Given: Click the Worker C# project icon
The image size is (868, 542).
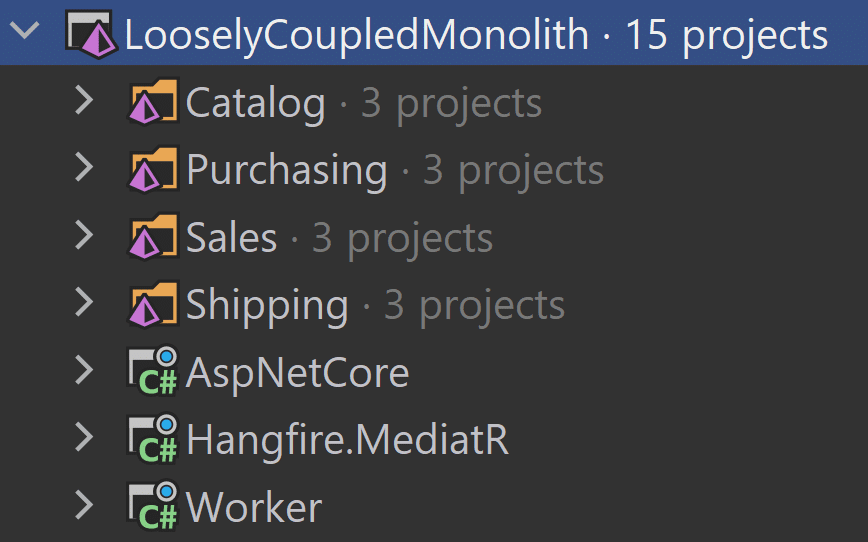Looking at the screenshot, I should coord(153,505).
